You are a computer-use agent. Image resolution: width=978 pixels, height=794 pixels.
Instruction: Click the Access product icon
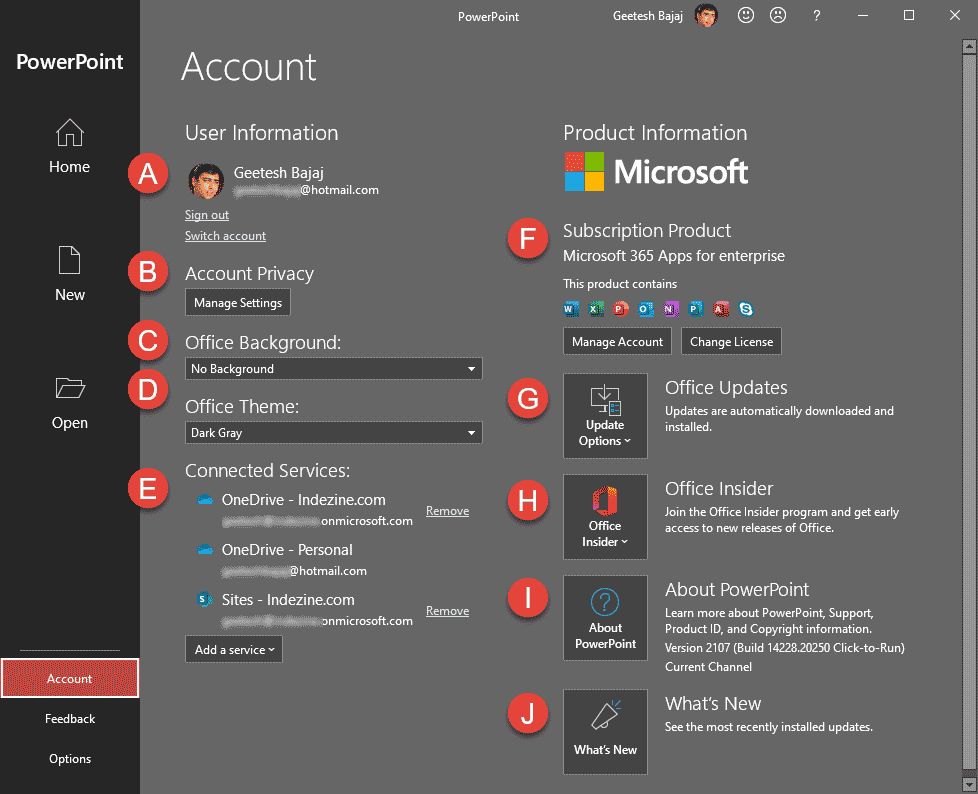pyautogui.click(x=721, y=309)
